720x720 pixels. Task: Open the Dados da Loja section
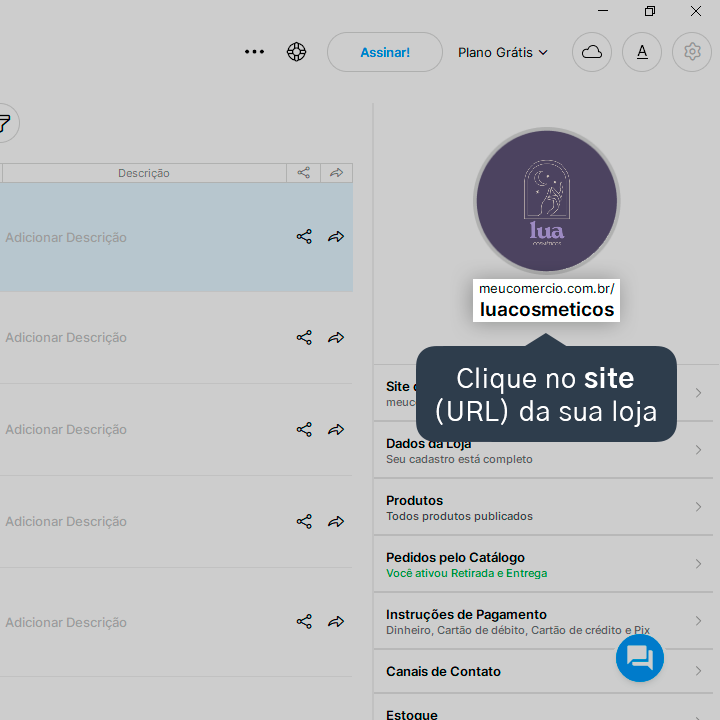[x=543, y=450]
